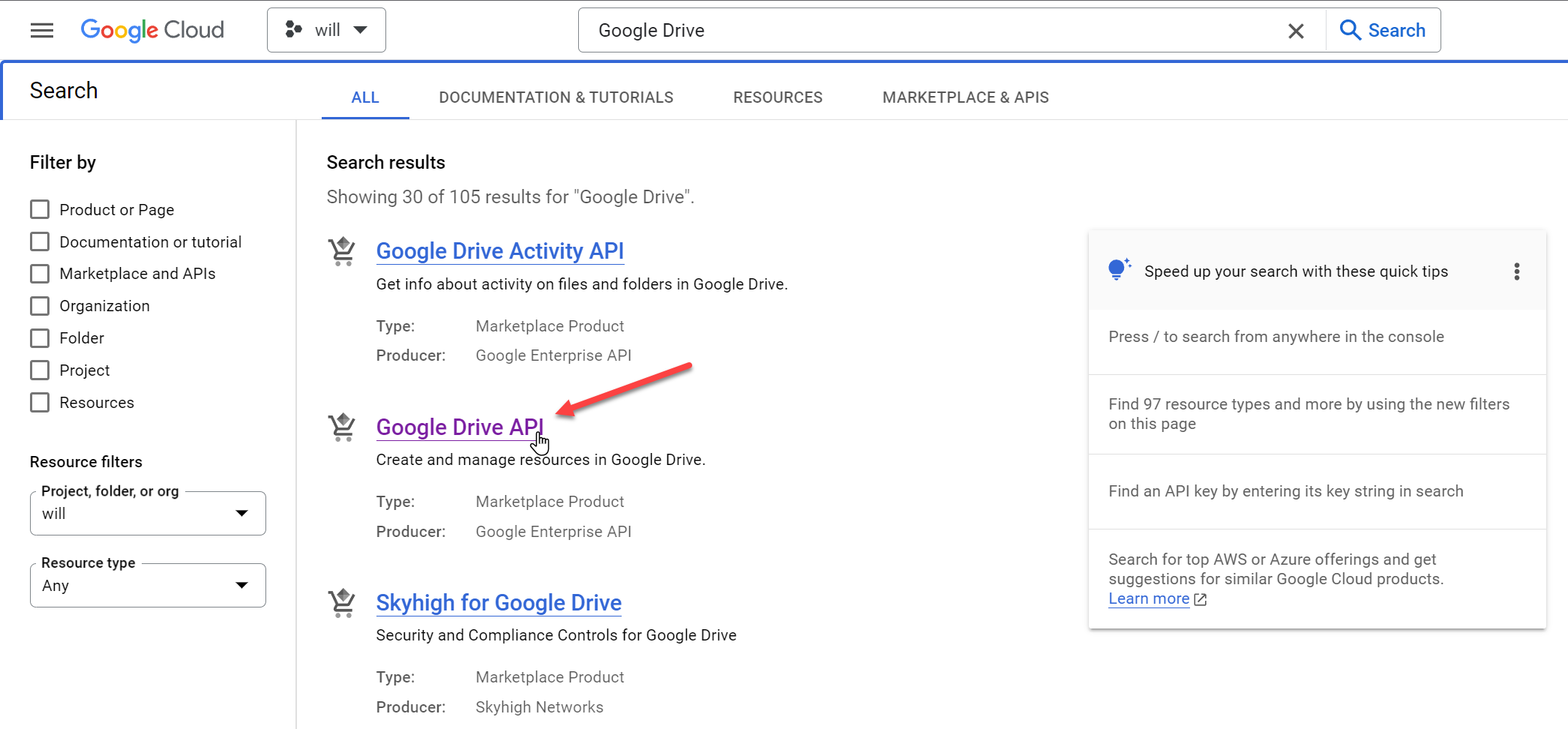
Task: Switch to Documentation & Tutorials tab
Action: [556, 97]
